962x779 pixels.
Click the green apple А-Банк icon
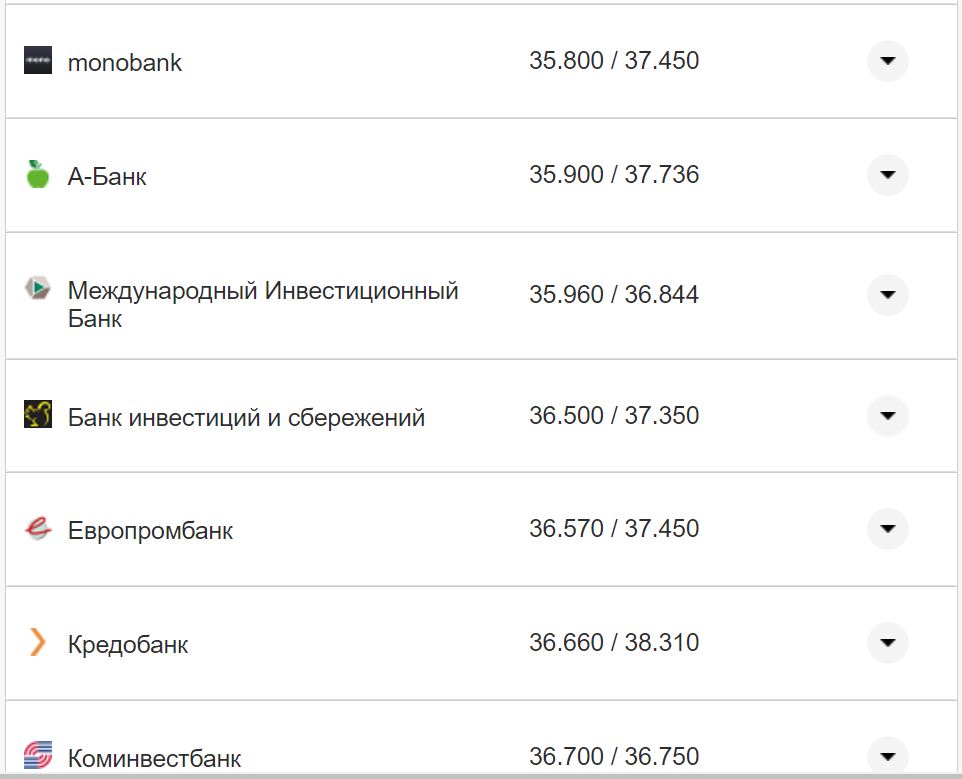coord(37,175)
